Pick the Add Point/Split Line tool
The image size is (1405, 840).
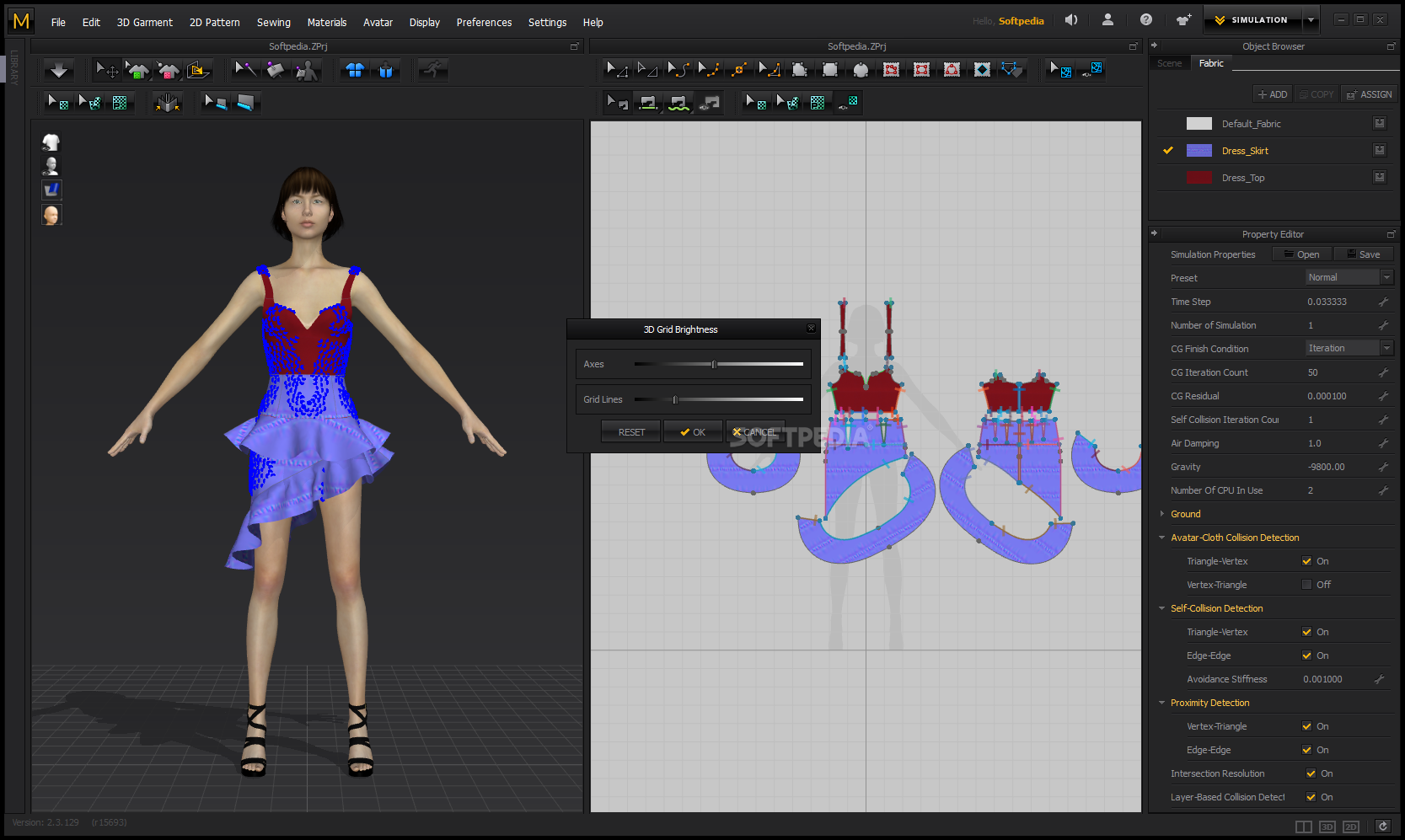pyautogui.click(x=739, y=70)
